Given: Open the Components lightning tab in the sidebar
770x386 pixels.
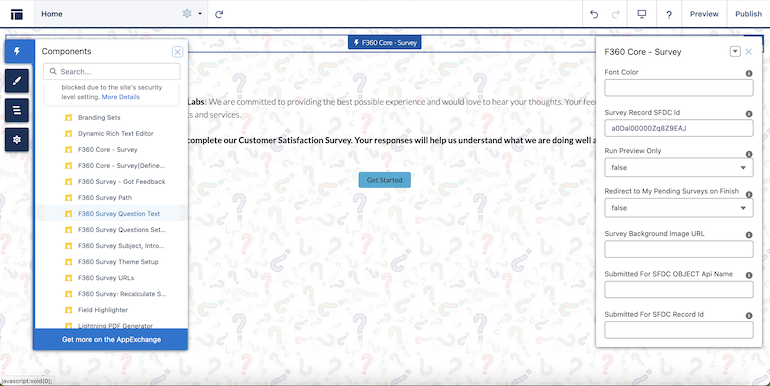Looking at the screenshot, I should tap(17, 51).
